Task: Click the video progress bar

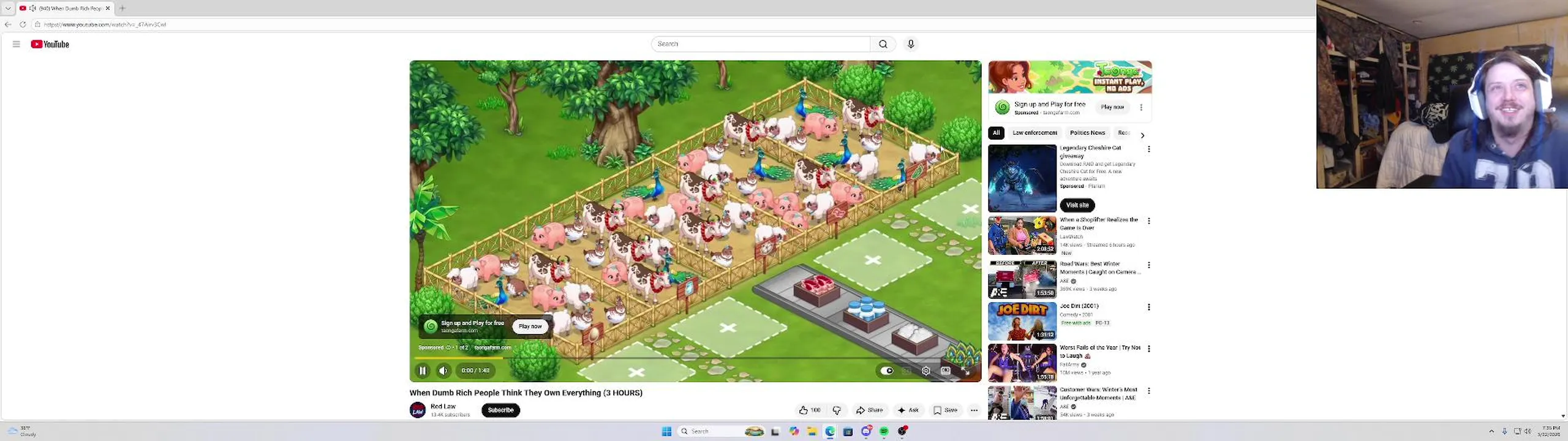Action: [x=695, y=358]
